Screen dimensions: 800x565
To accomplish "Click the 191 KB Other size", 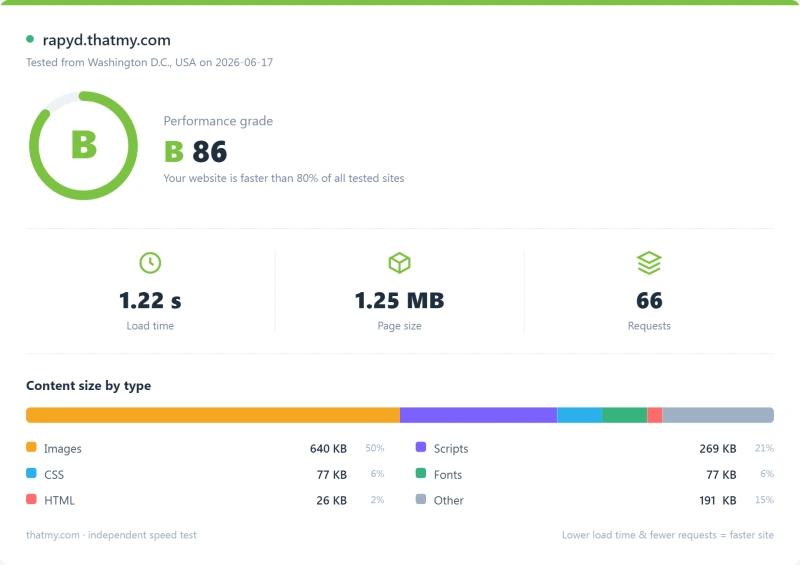I will point(718,500).
